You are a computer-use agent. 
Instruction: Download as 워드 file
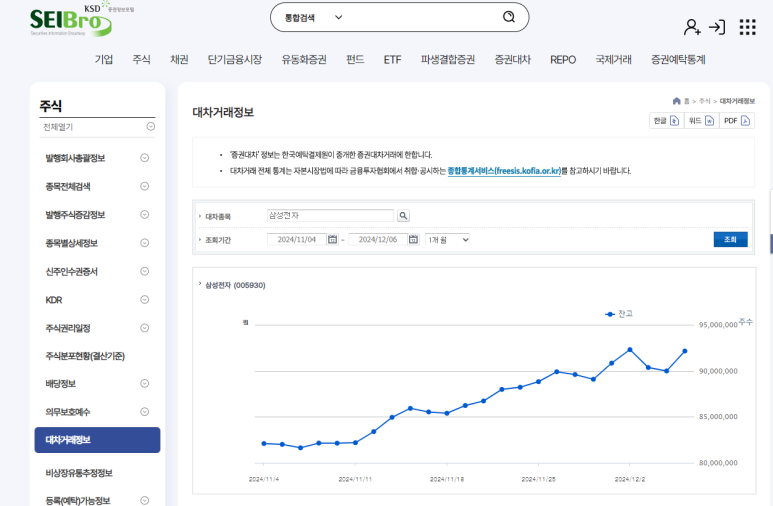(x=701, y=121)
